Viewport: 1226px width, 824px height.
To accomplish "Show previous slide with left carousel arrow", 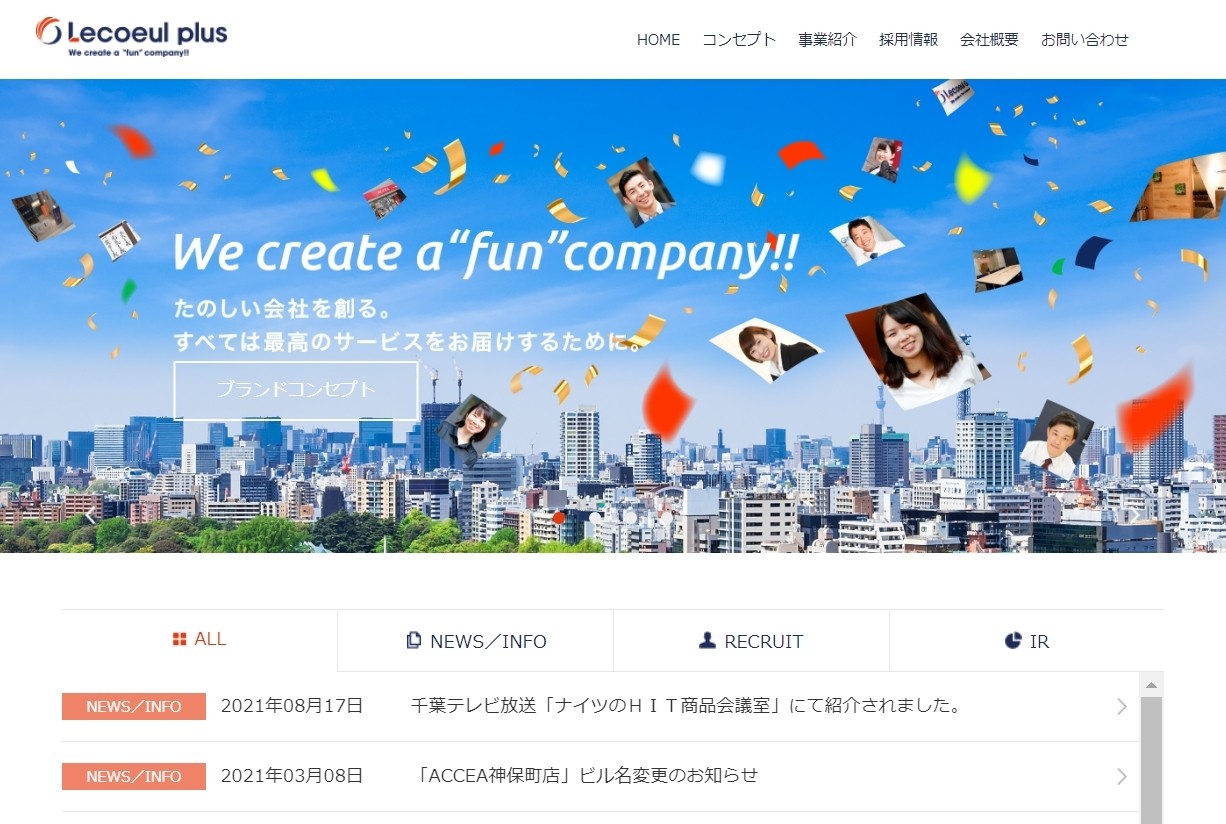I will coord(90,515).
